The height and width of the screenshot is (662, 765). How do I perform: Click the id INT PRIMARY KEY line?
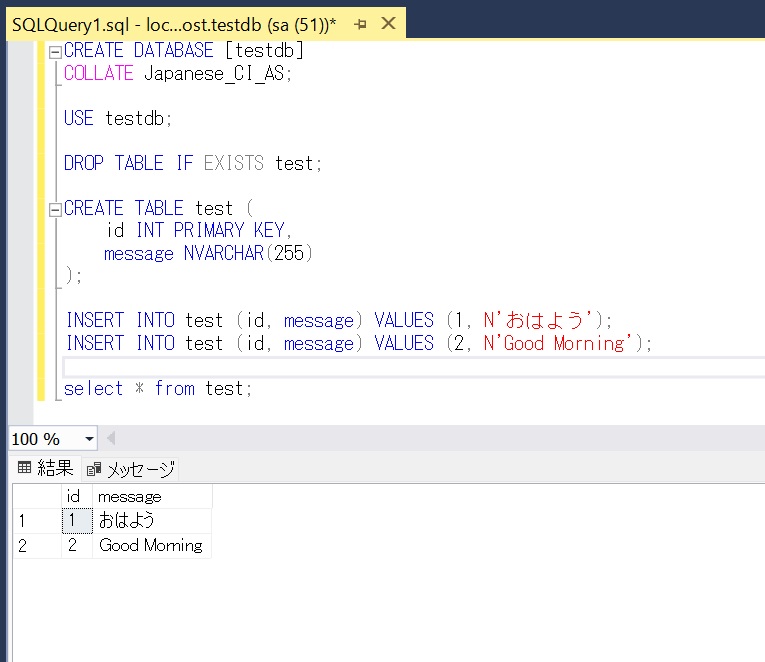[199, 230]
